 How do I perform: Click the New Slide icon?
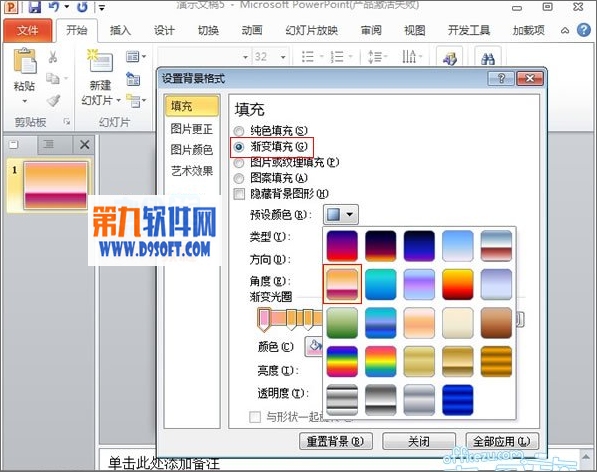(x=100, y=61)
